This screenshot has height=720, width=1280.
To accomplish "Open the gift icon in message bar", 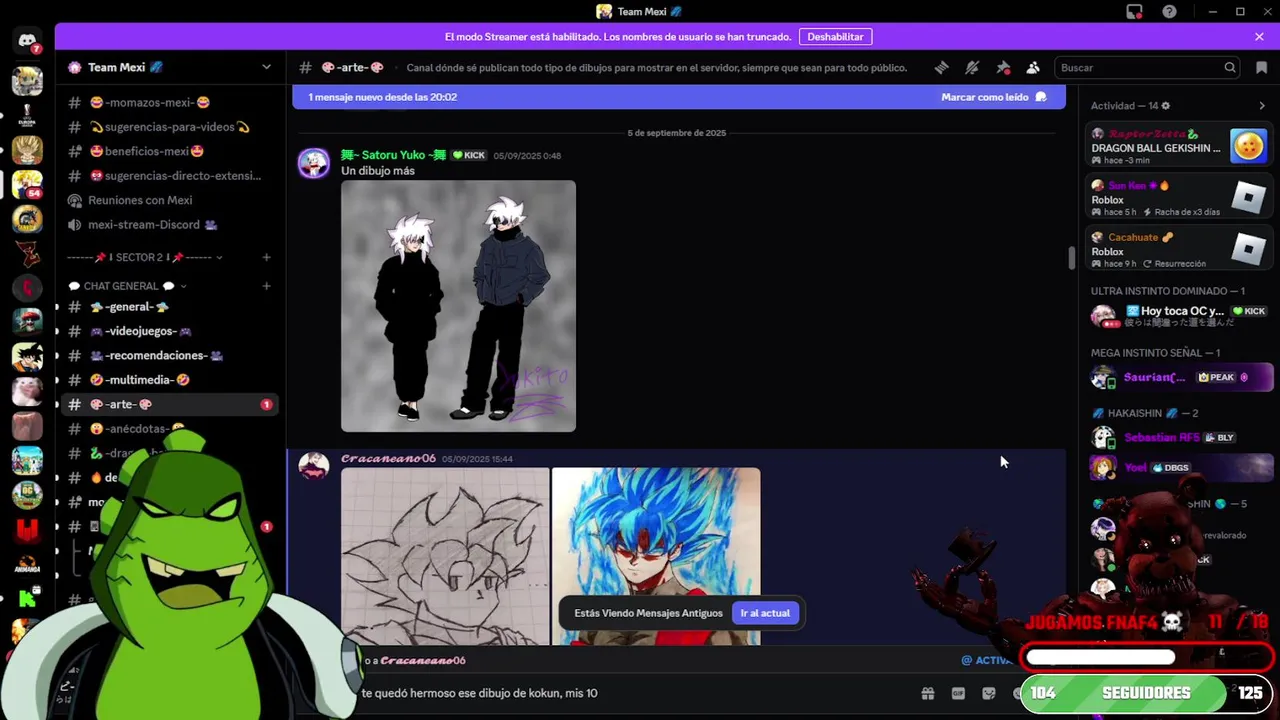I will [x=927, y=693].
